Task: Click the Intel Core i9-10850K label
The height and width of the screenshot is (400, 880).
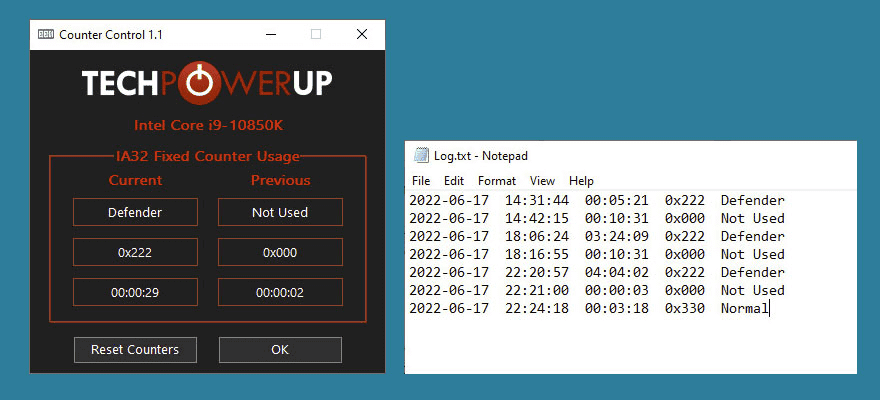Action: (x=208, y=125)
